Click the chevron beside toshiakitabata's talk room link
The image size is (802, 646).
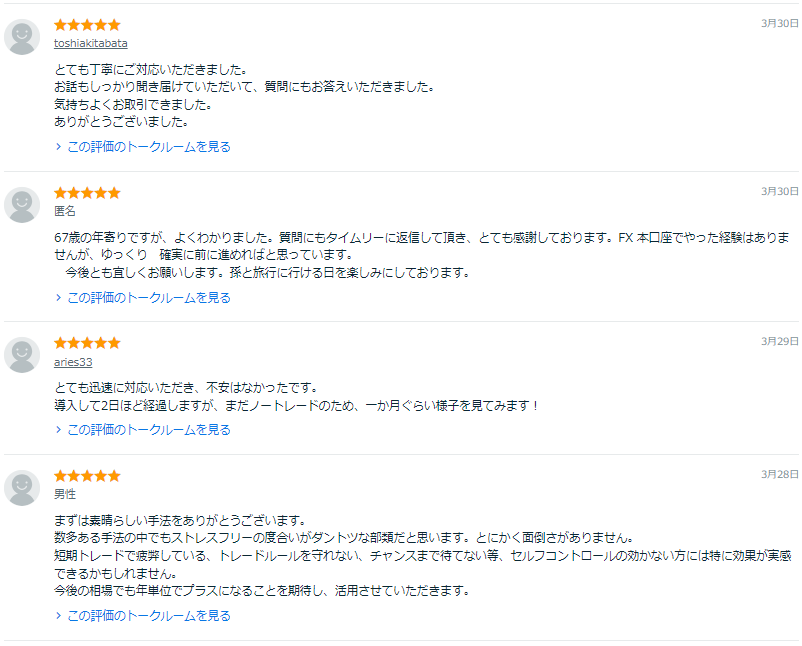pyautogui.click(x=59, y=147)
